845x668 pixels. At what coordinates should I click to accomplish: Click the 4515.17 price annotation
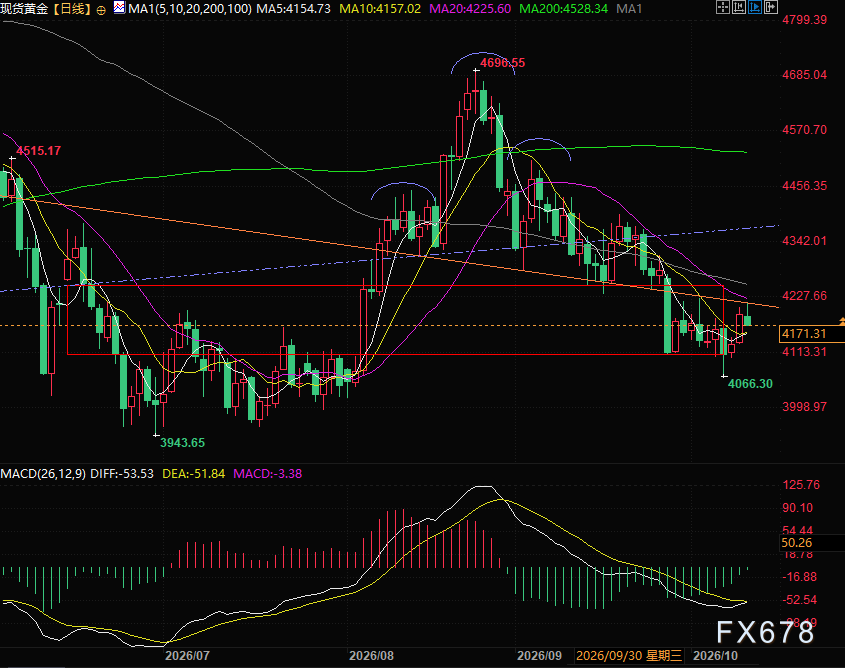click(x=38, y=151)
